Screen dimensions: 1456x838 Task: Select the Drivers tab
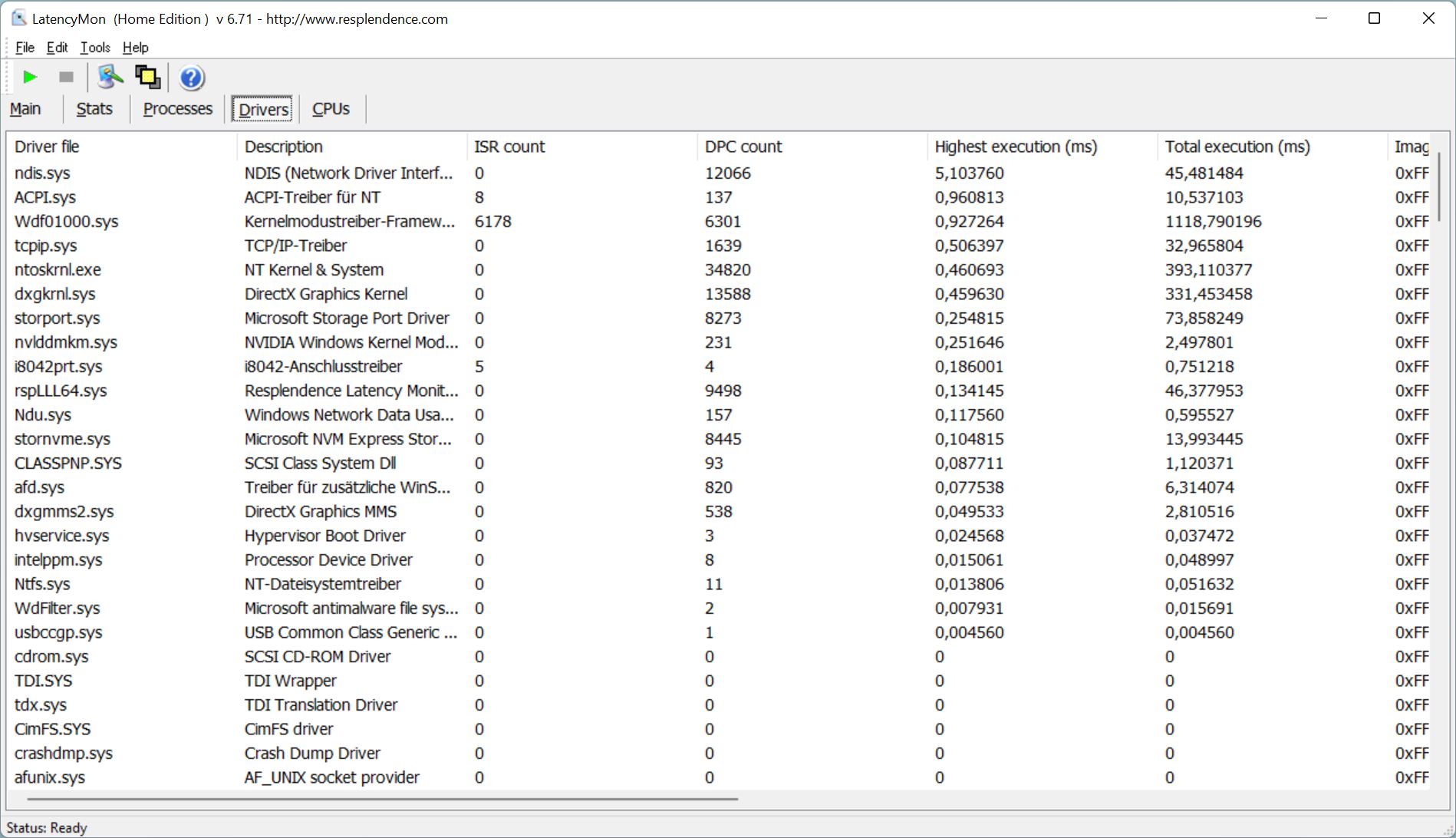[263, 109]
